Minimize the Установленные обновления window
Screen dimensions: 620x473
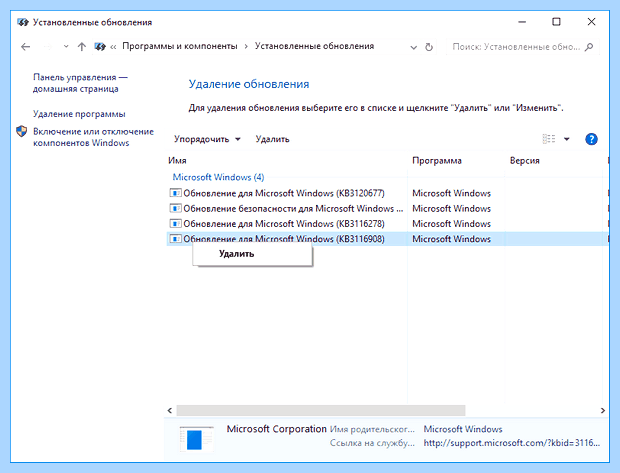tap(522, 22)
